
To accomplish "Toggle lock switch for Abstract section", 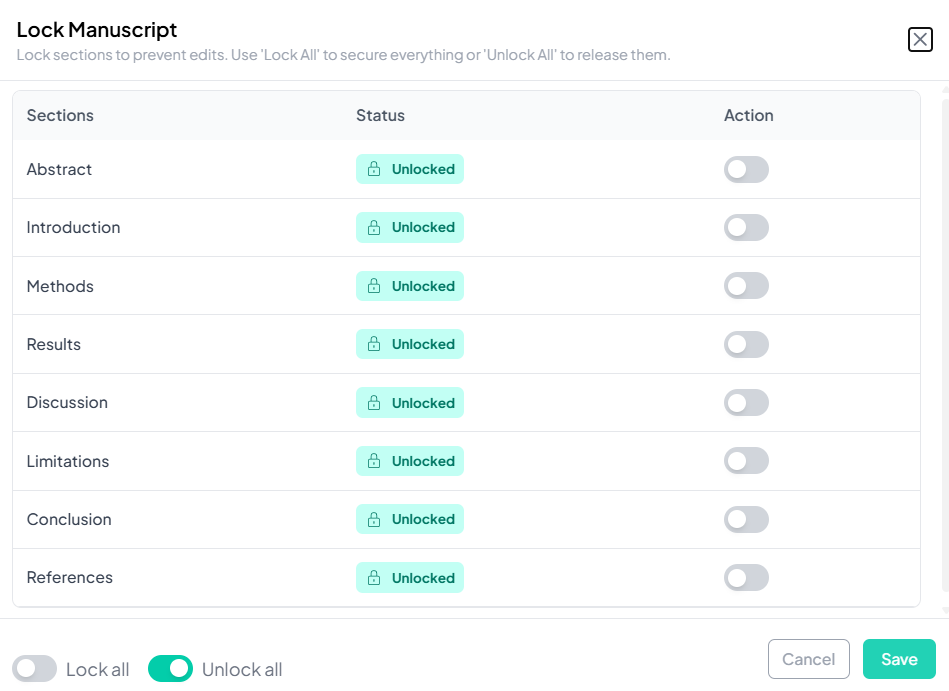I will [x=746, y=170].
